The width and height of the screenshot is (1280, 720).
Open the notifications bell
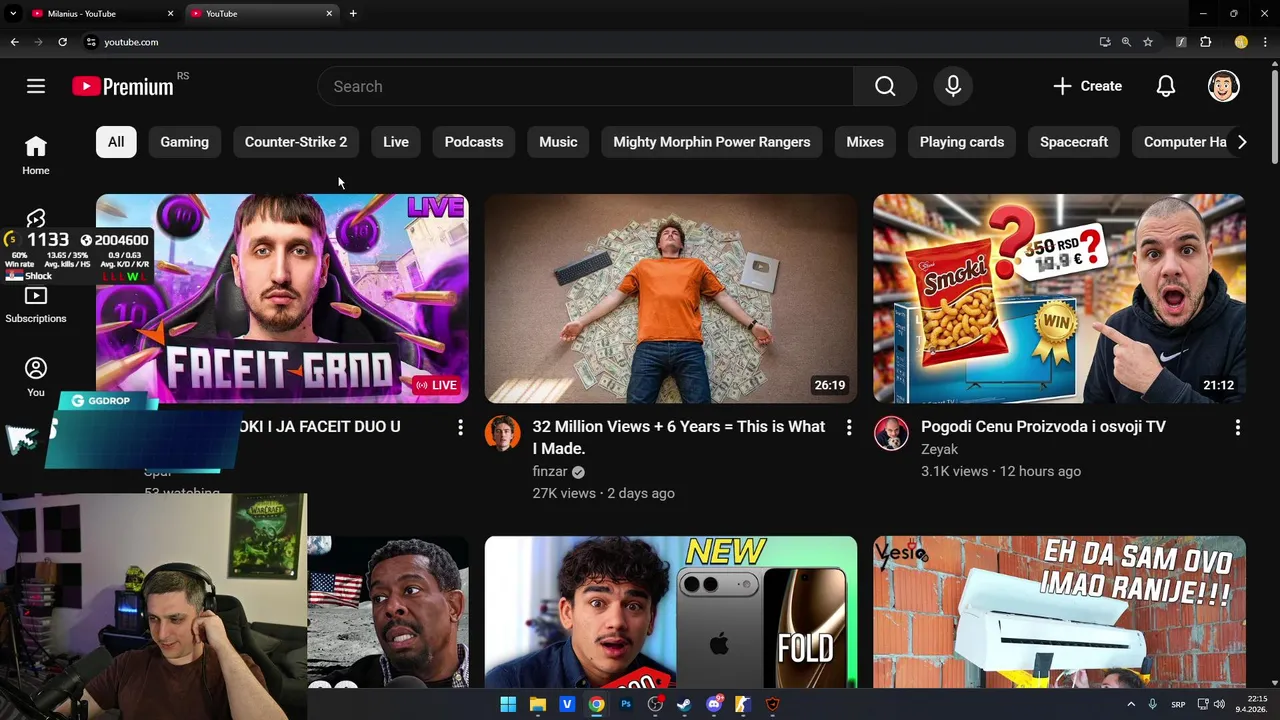coord(1166,86)
